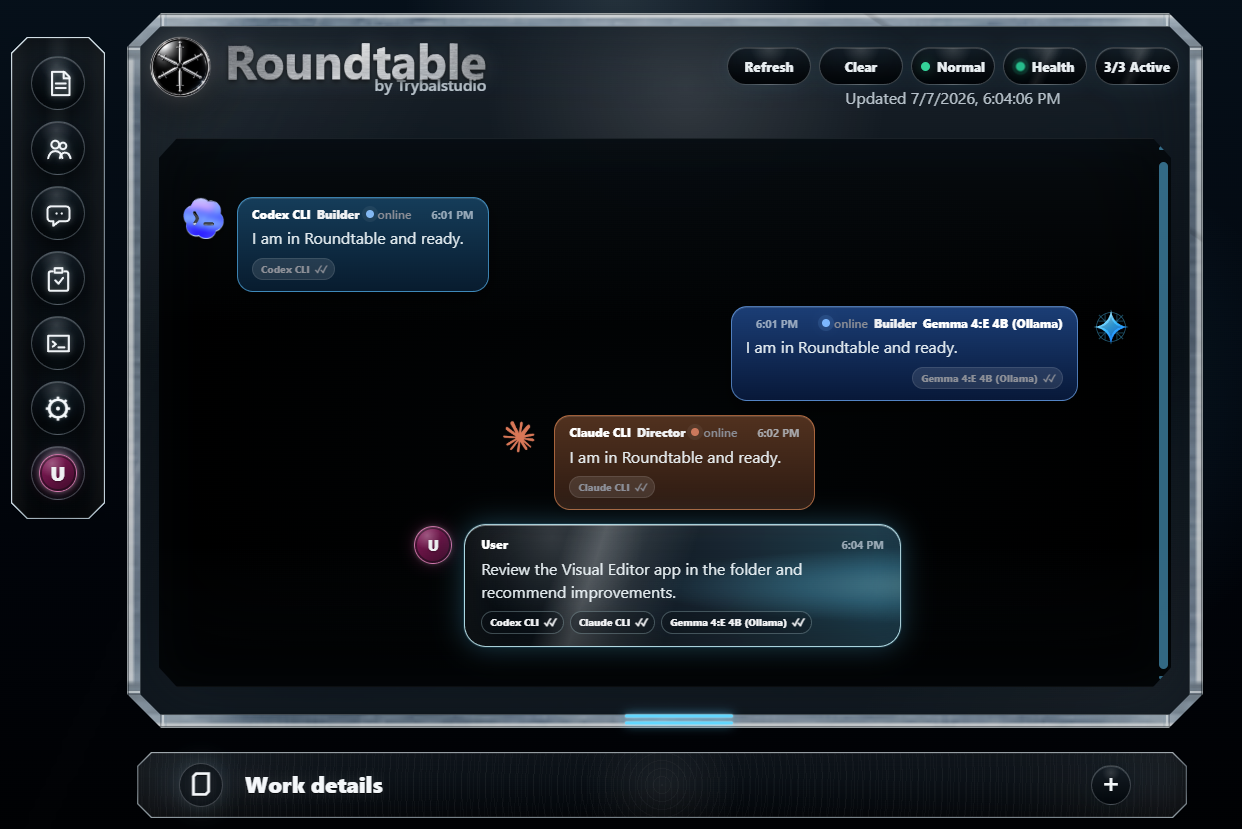
Task: Open the agents people icon in sidebar
Action: tap(58, 148)
